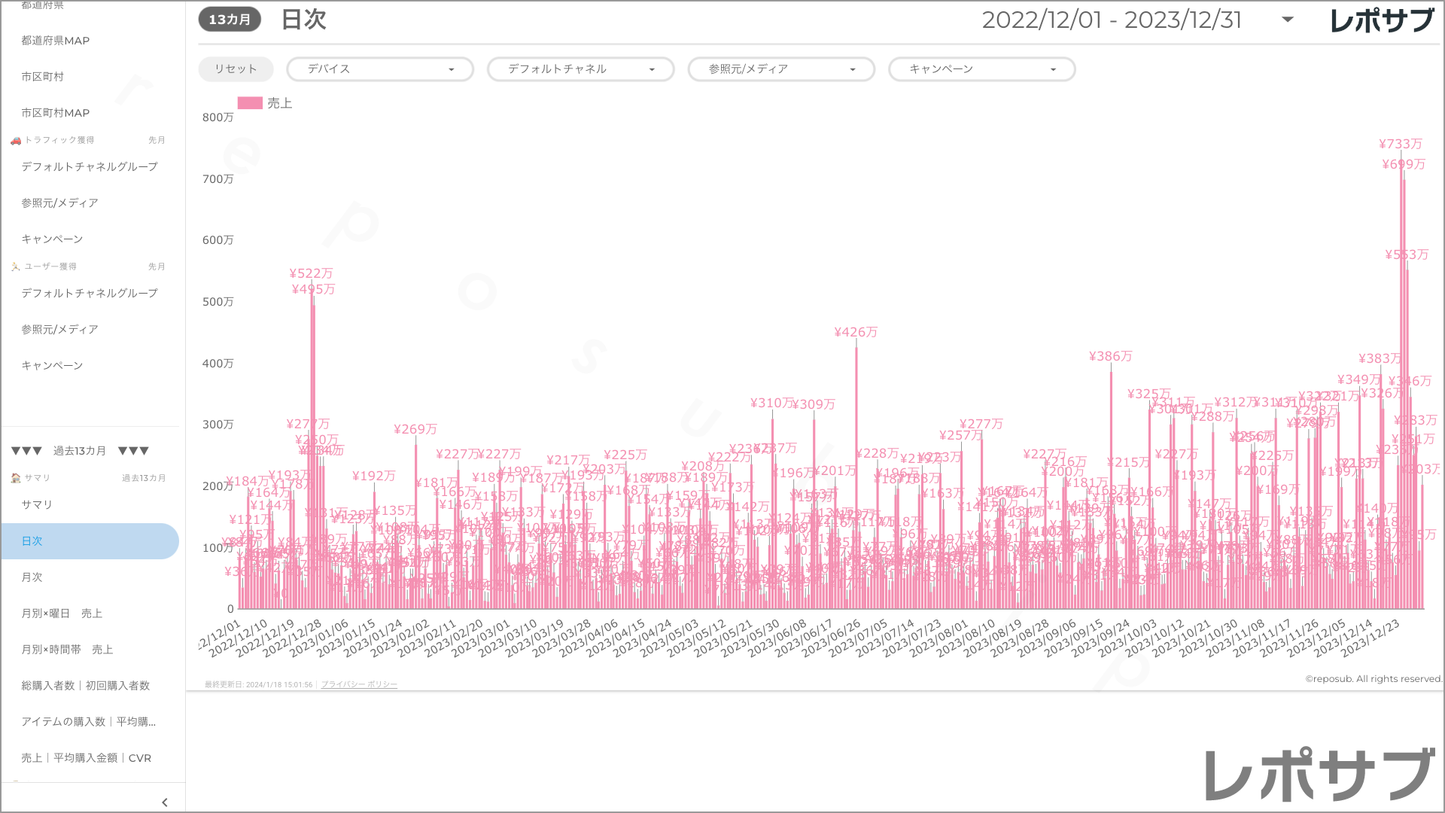
Task: Open the デバイス filter dropdown
Action: click(379, 69)
